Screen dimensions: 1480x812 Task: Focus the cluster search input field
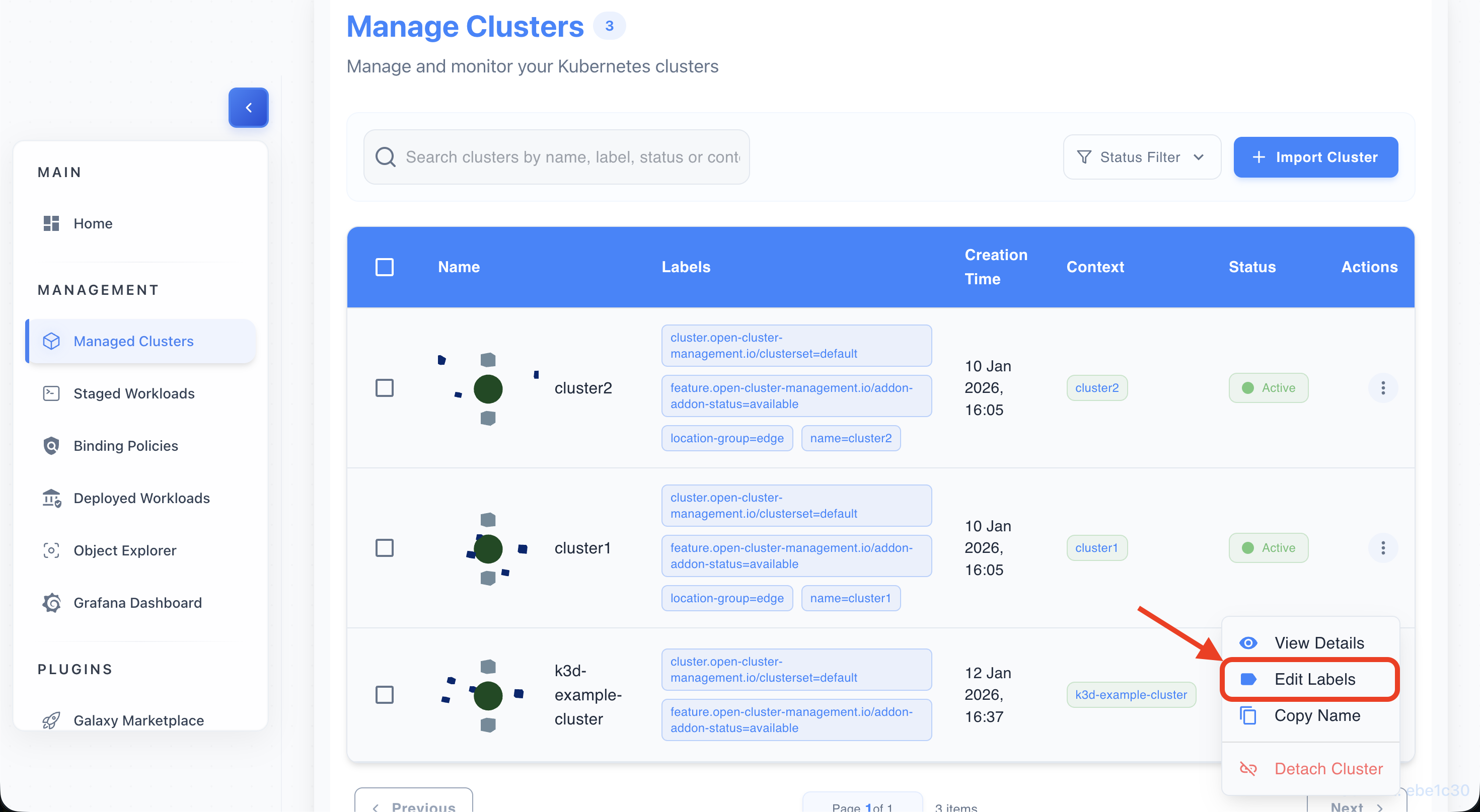572,157
